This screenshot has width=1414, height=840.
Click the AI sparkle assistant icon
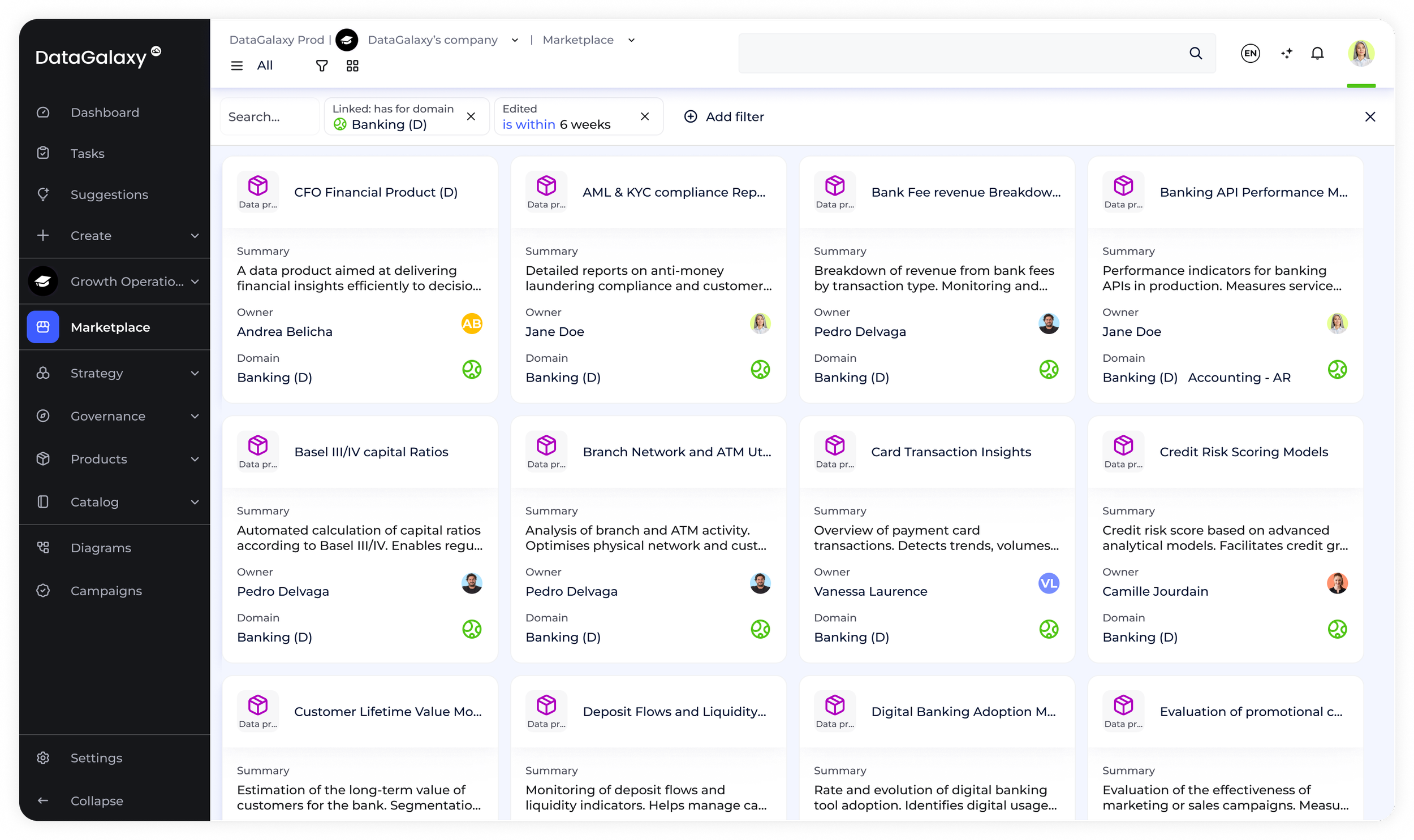click(x=1286, y=53)
